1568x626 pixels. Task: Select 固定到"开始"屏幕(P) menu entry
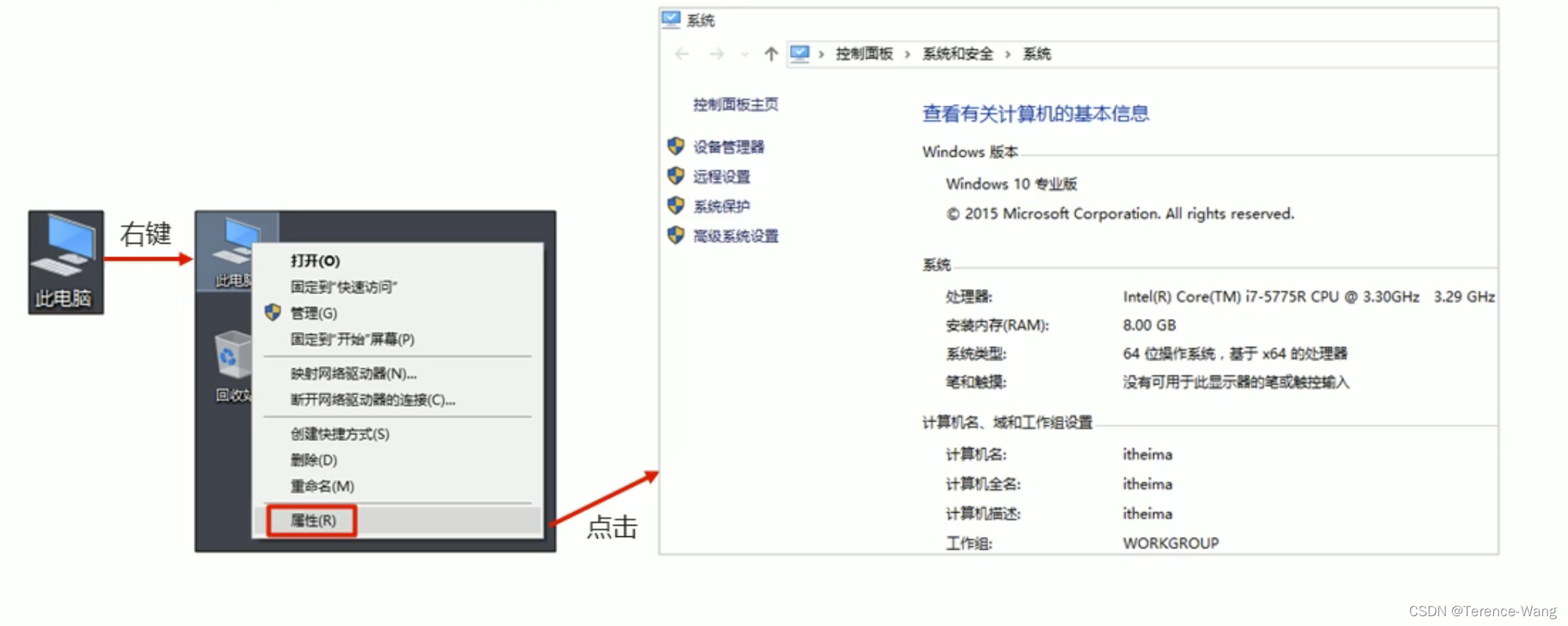tap(353, 339)
